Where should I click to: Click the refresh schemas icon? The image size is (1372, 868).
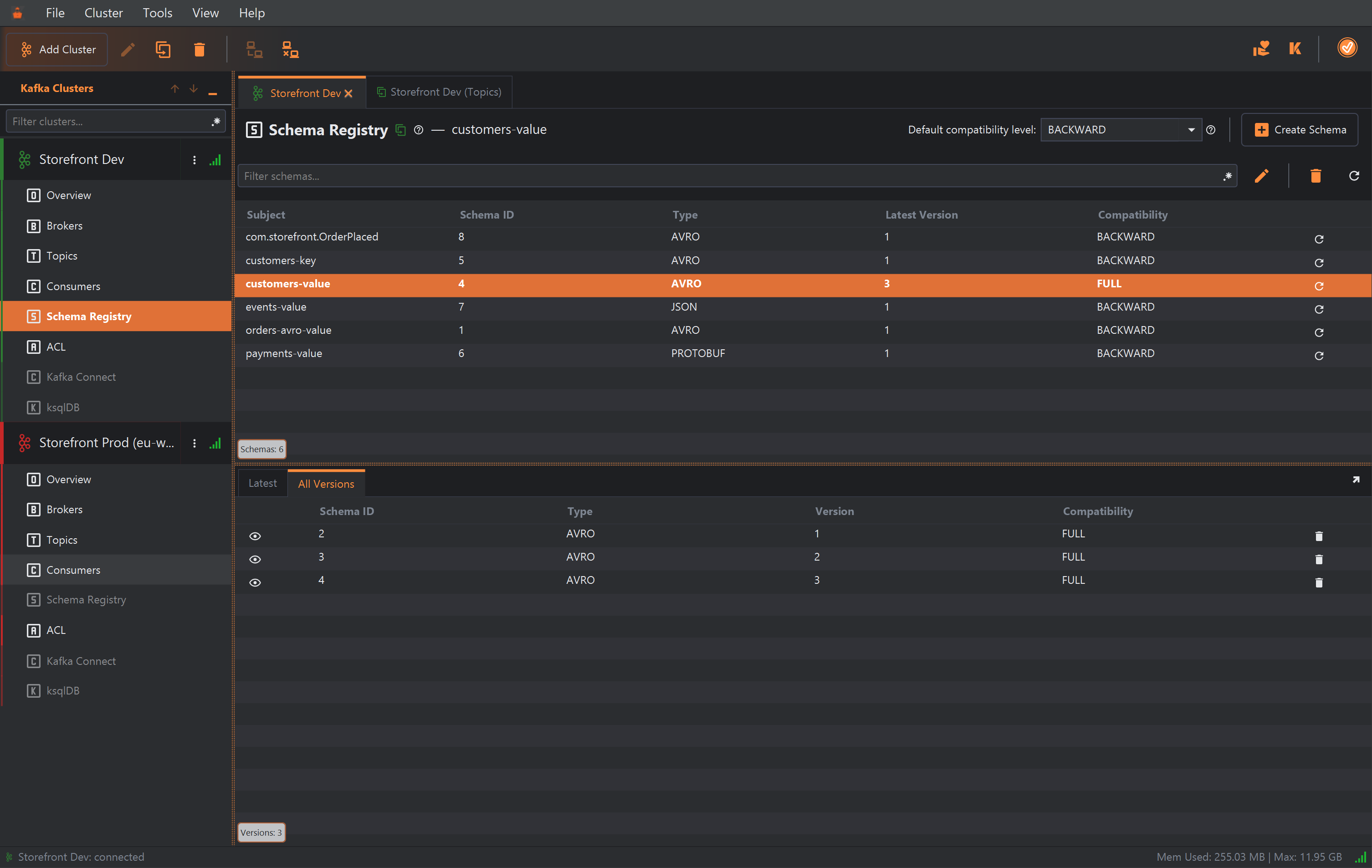(x=1354, y=176)
